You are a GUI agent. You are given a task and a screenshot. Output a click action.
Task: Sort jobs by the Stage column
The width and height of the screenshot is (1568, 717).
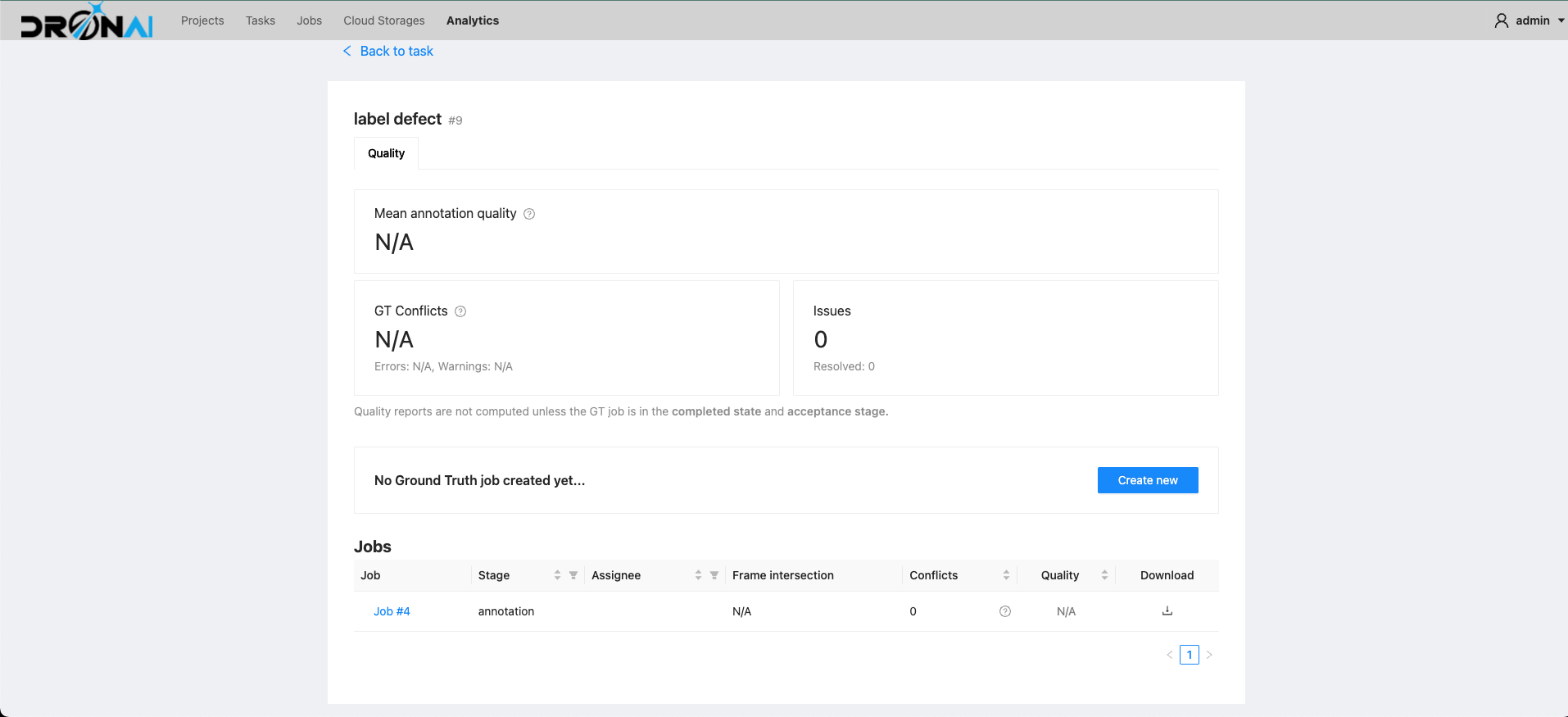pos(557,575)
